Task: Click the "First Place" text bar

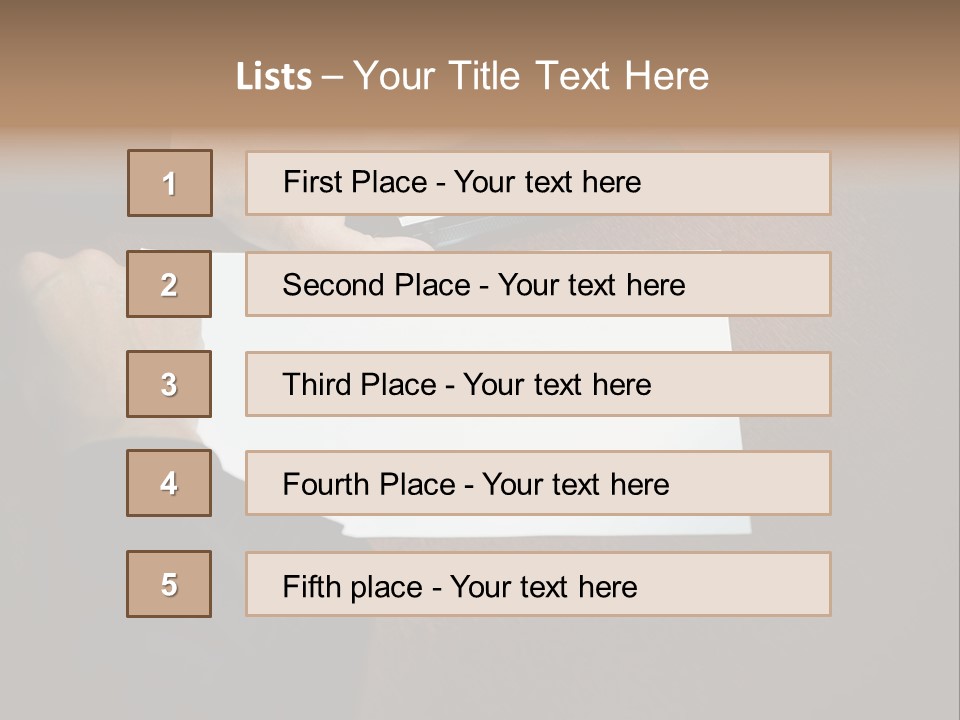Action: pyautogui.click(x=538, y=183)
